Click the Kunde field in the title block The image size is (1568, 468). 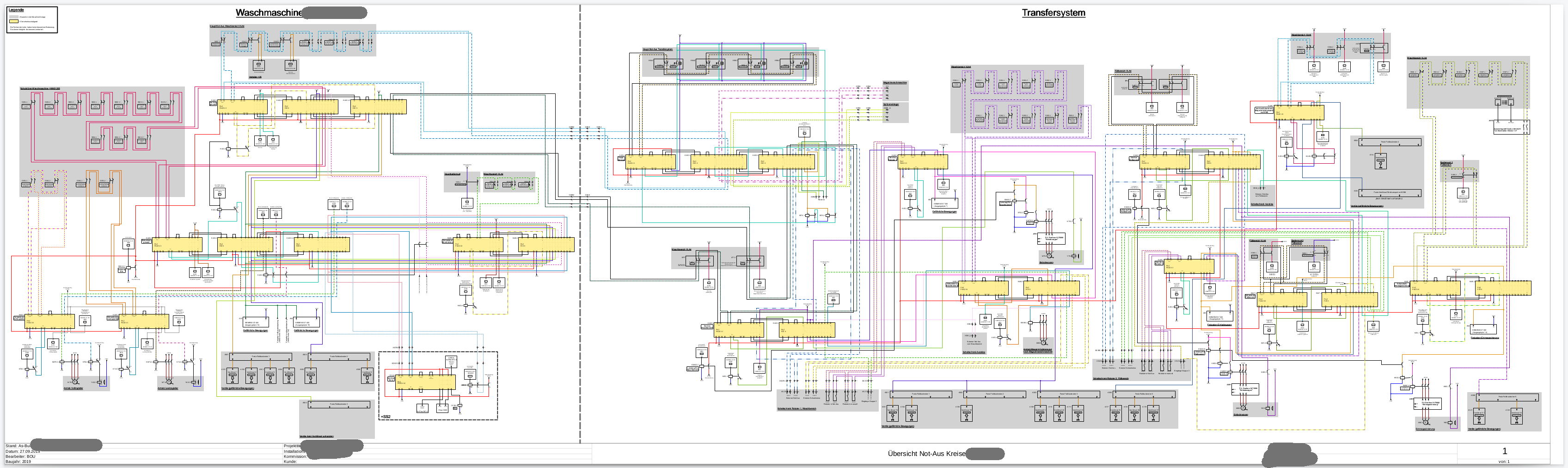(290, 462)
